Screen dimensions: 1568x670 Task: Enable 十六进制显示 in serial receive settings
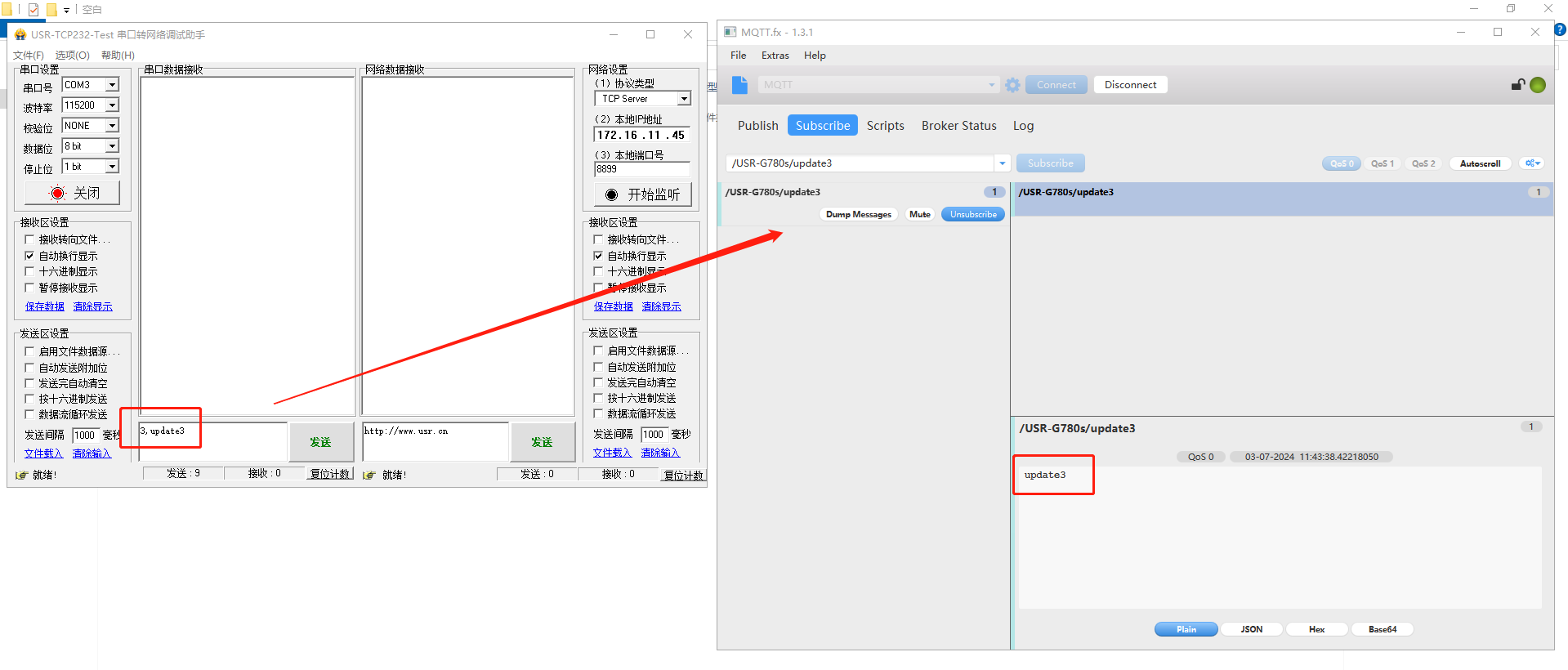30,272
